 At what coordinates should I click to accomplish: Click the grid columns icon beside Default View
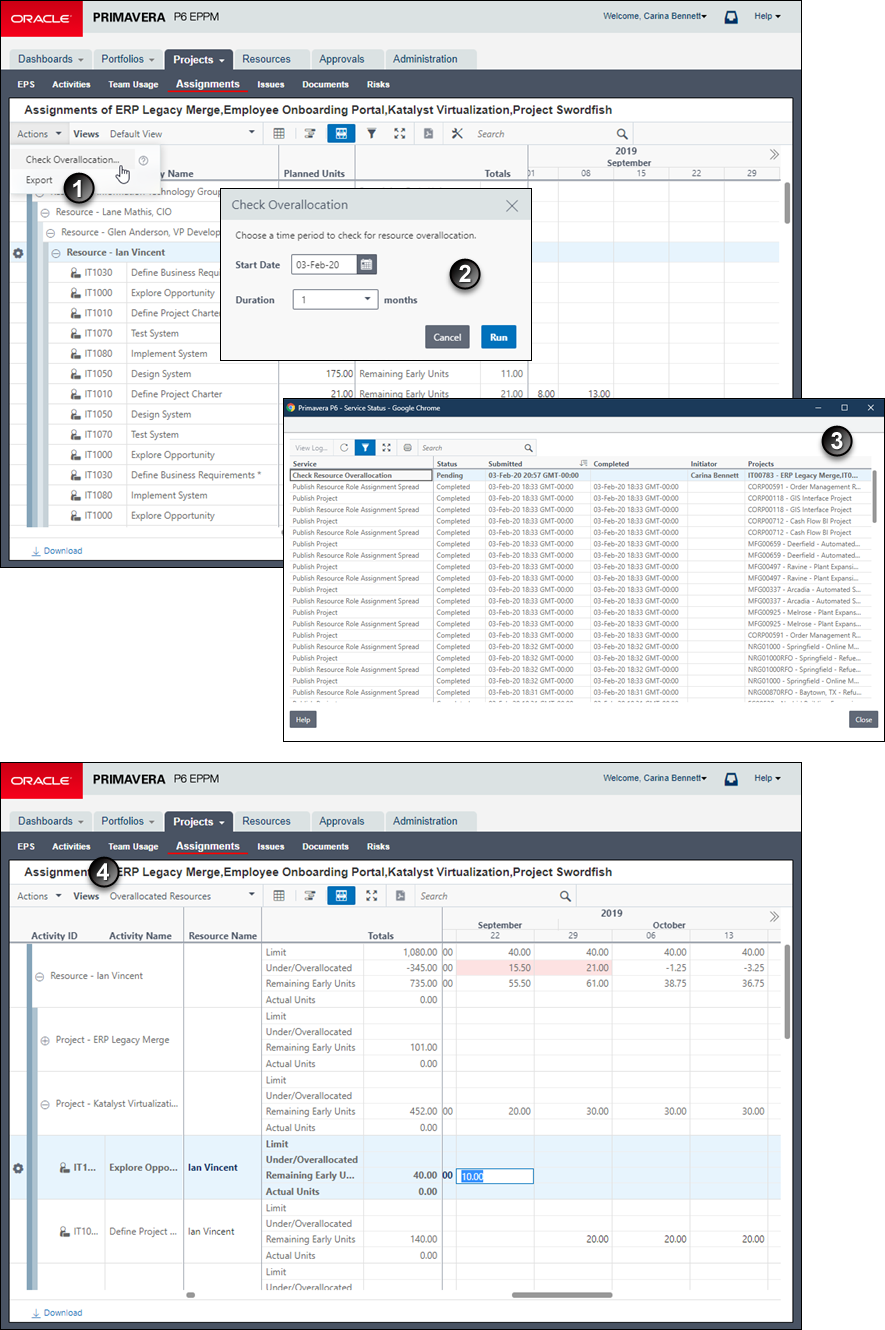point(279,133)
